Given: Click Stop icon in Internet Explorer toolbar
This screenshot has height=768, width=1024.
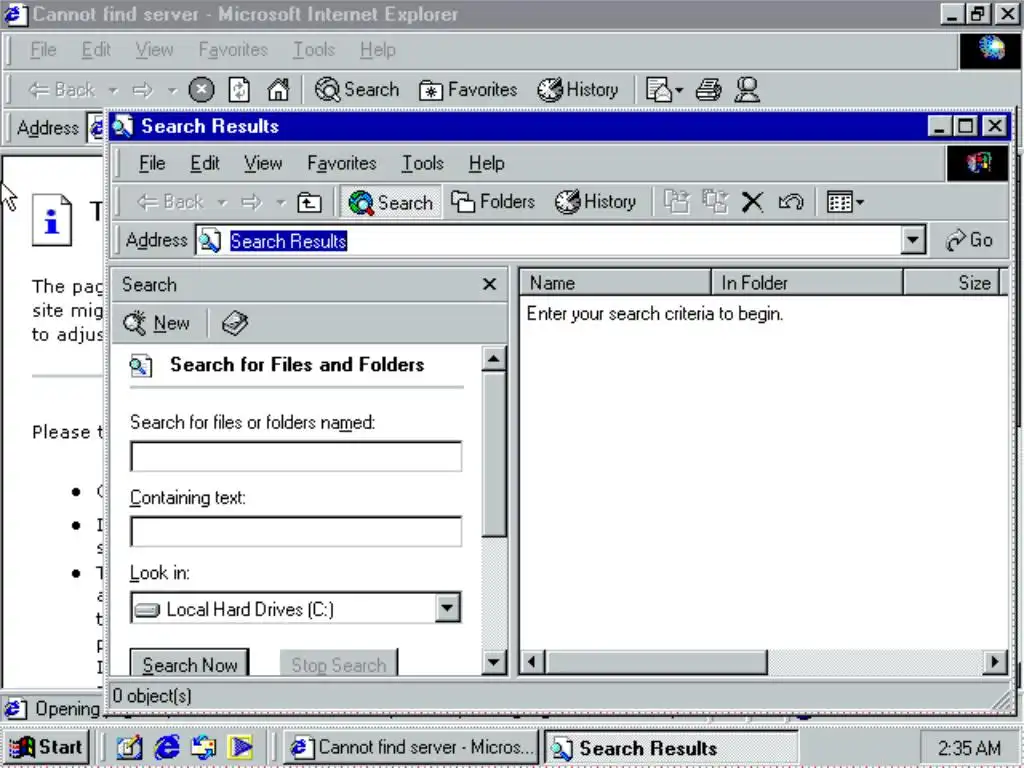Looking at the screenshot, I should point(201,89).
